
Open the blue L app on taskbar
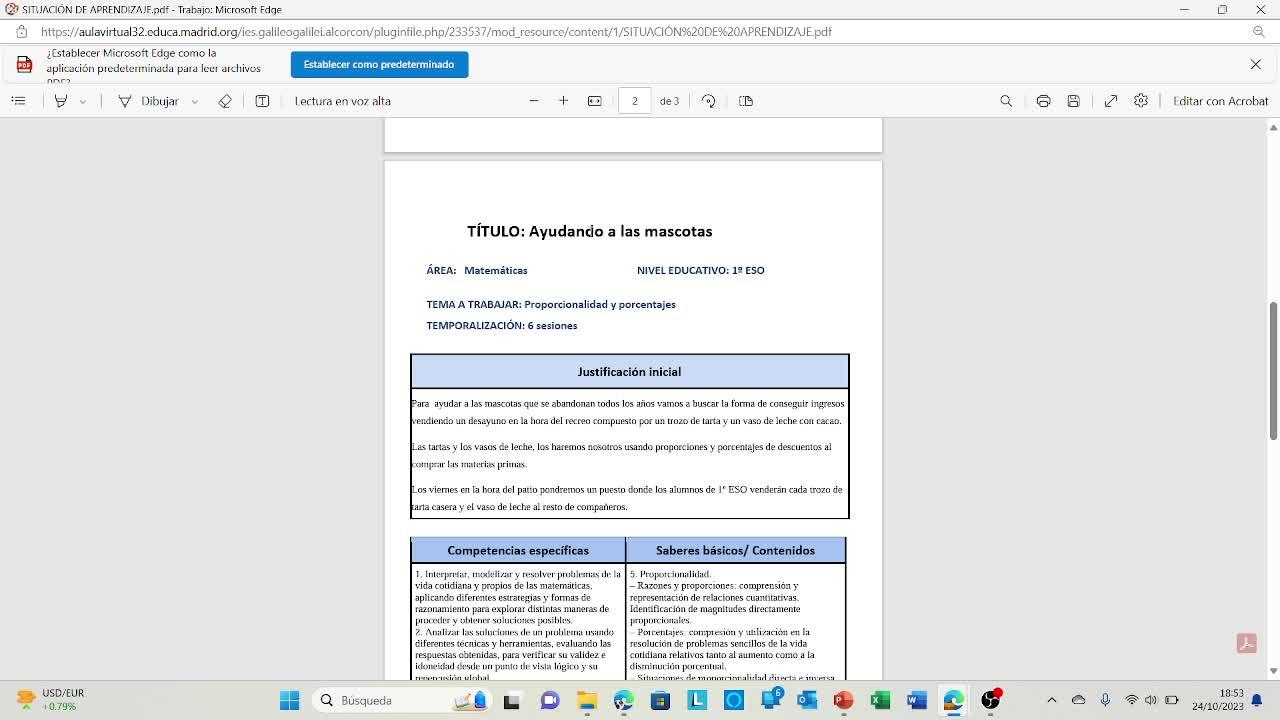pyautogui.click(x=697, y=700)
